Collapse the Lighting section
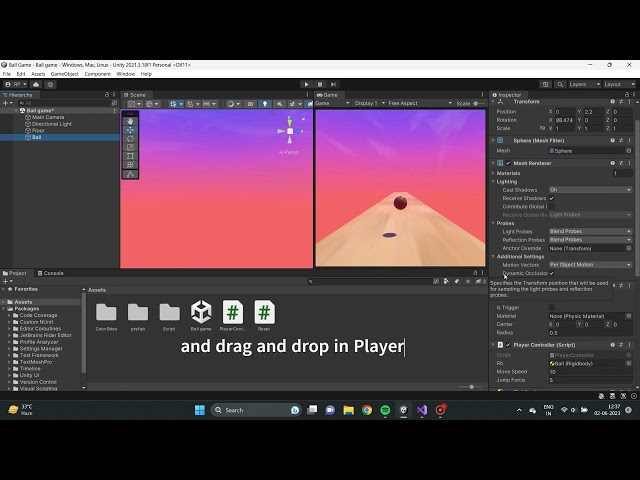 (x=493, y=182)
